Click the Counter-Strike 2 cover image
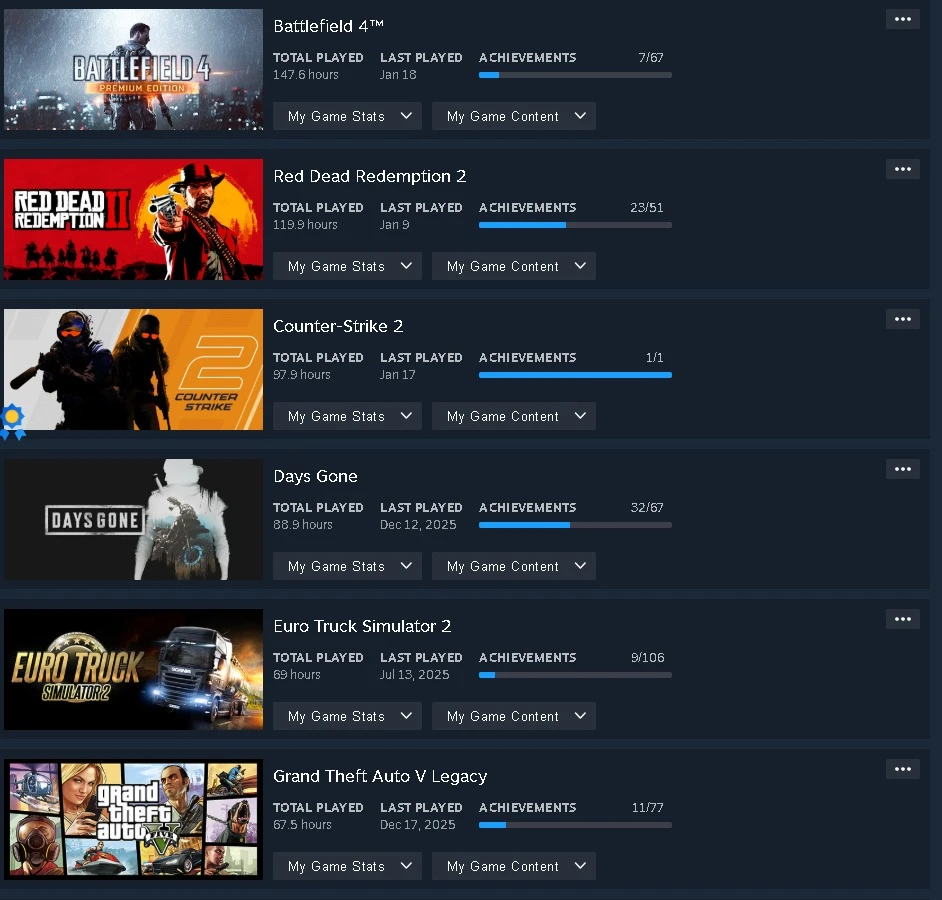942x900 pixels. (x=133, y=369)
